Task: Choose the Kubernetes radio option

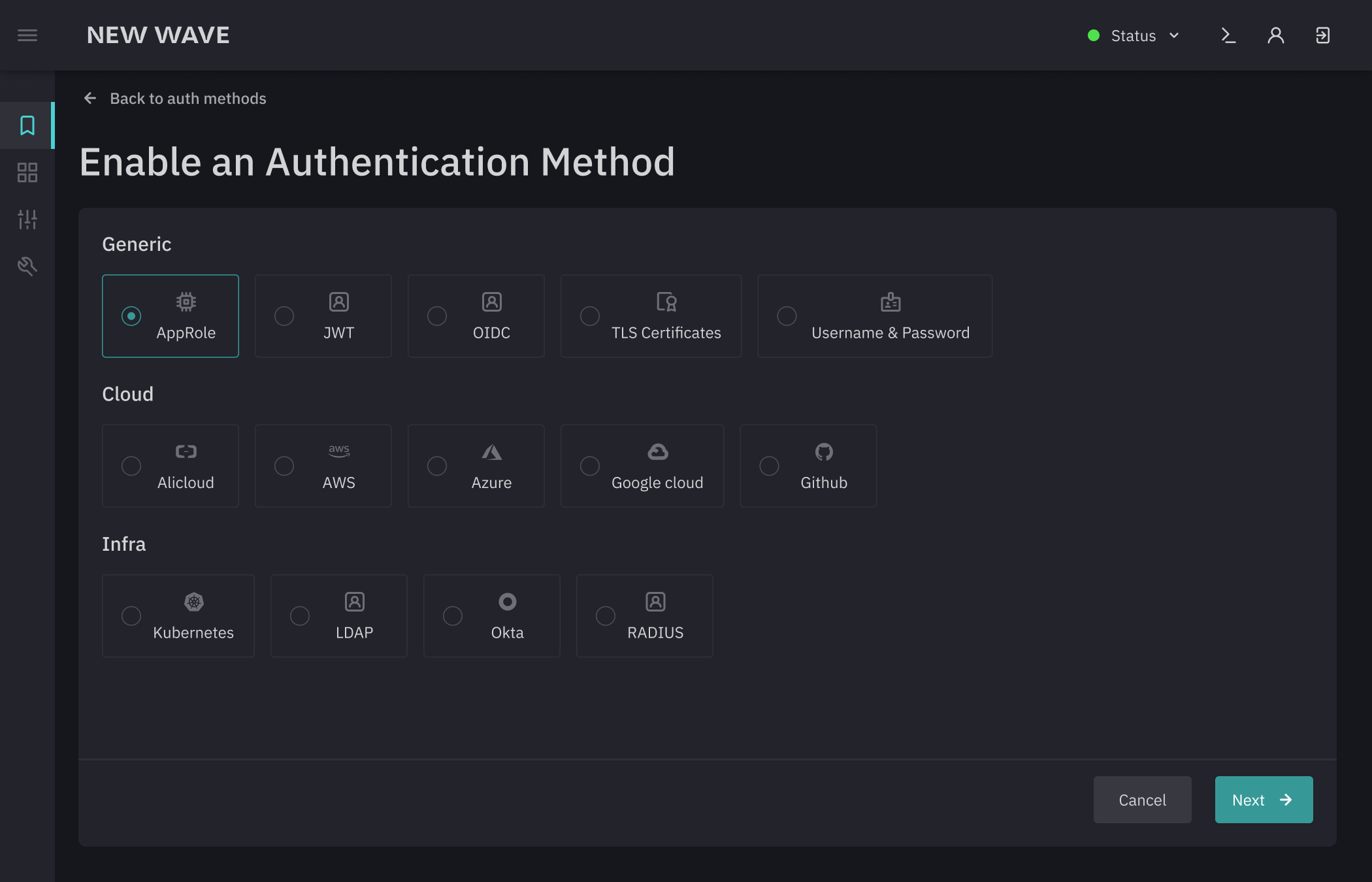Action: (131, 616)
